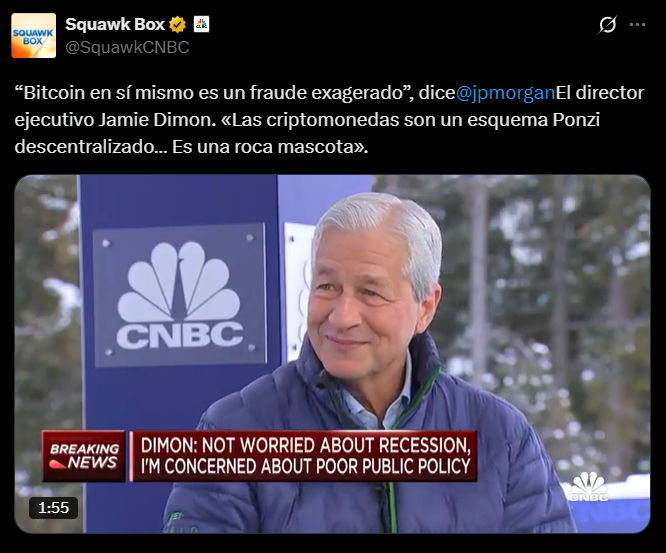666x553 pixels.
Task: Click the 'Jamie Dimon' name in the post
Action: (155, 120)
